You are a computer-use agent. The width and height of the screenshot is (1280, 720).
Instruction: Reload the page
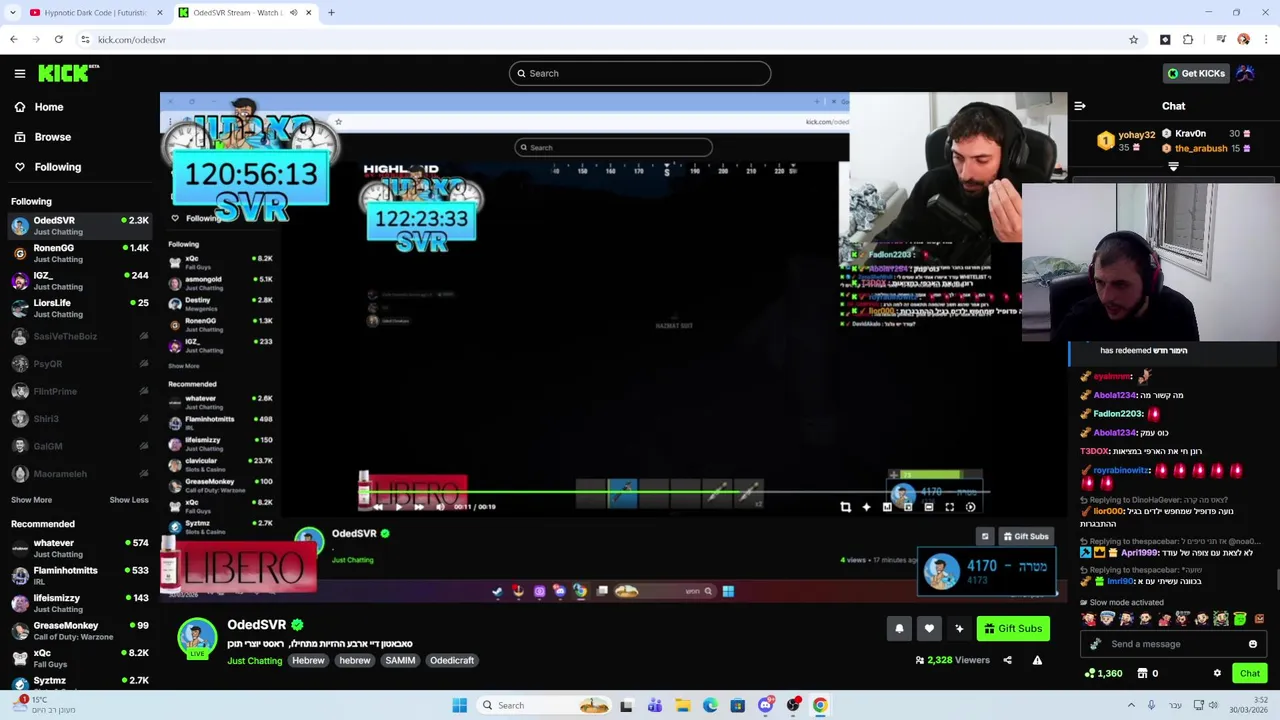[59, 40]
